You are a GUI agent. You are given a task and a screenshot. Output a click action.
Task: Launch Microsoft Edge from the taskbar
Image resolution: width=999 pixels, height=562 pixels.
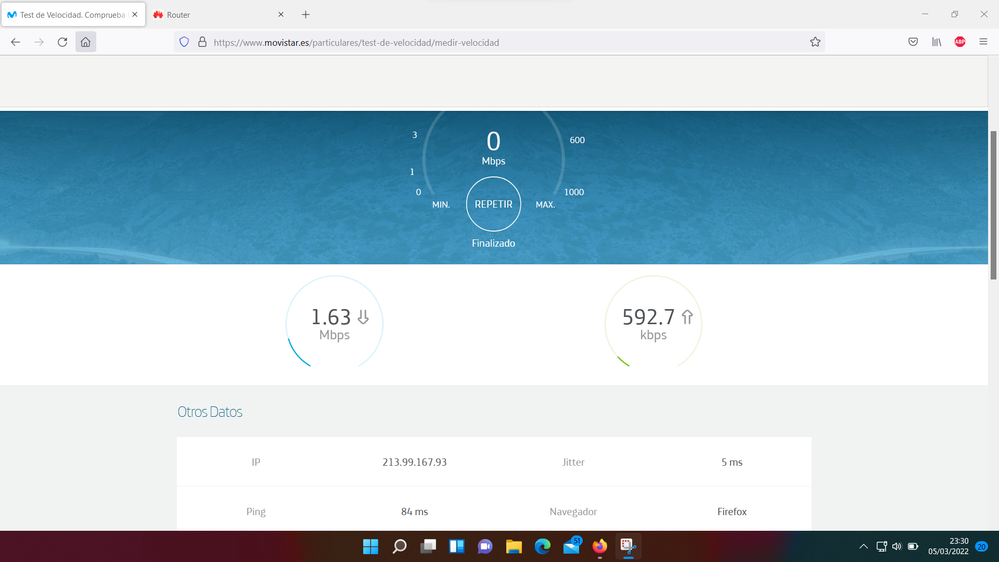[543, 546]
